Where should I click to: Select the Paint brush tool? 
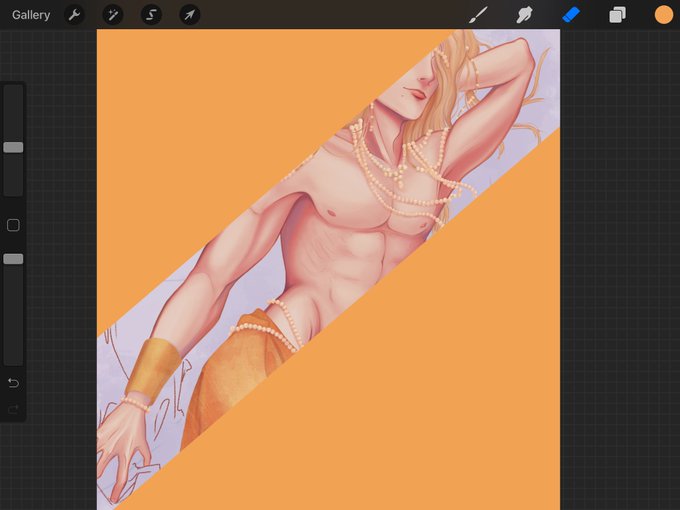(478, 15)
